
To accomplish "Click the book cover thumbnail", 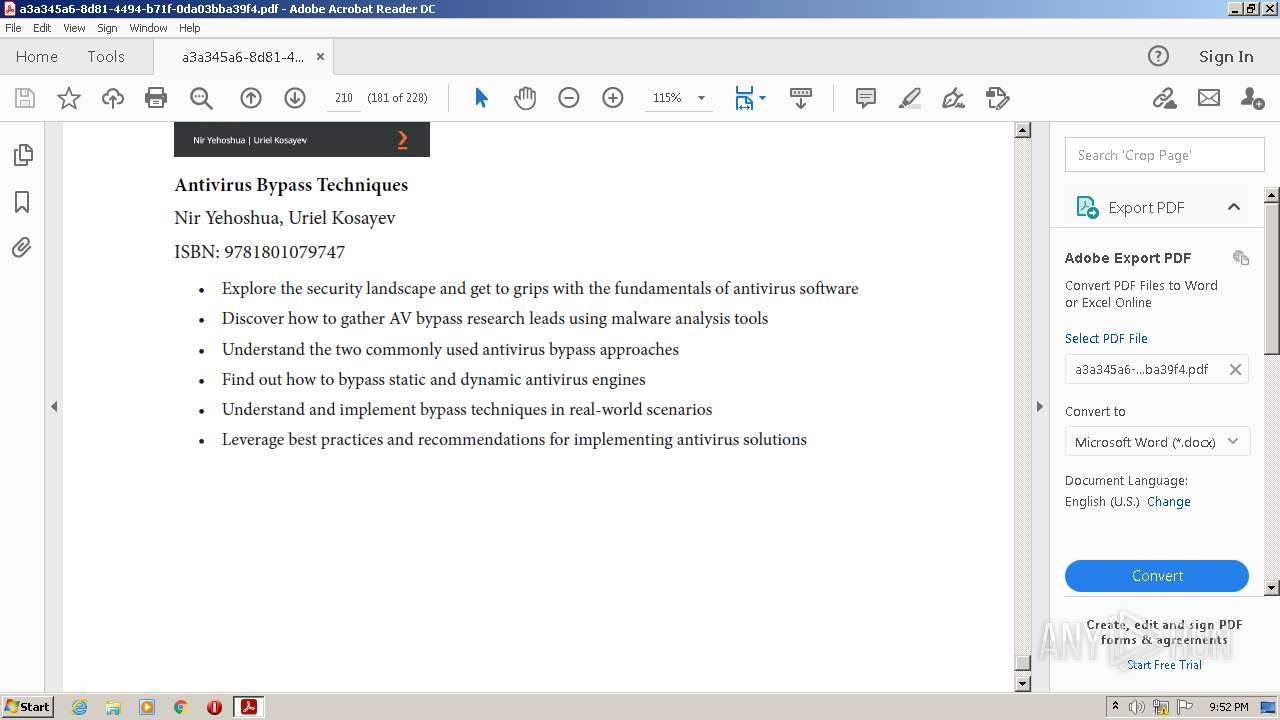I will click(302, 139).
